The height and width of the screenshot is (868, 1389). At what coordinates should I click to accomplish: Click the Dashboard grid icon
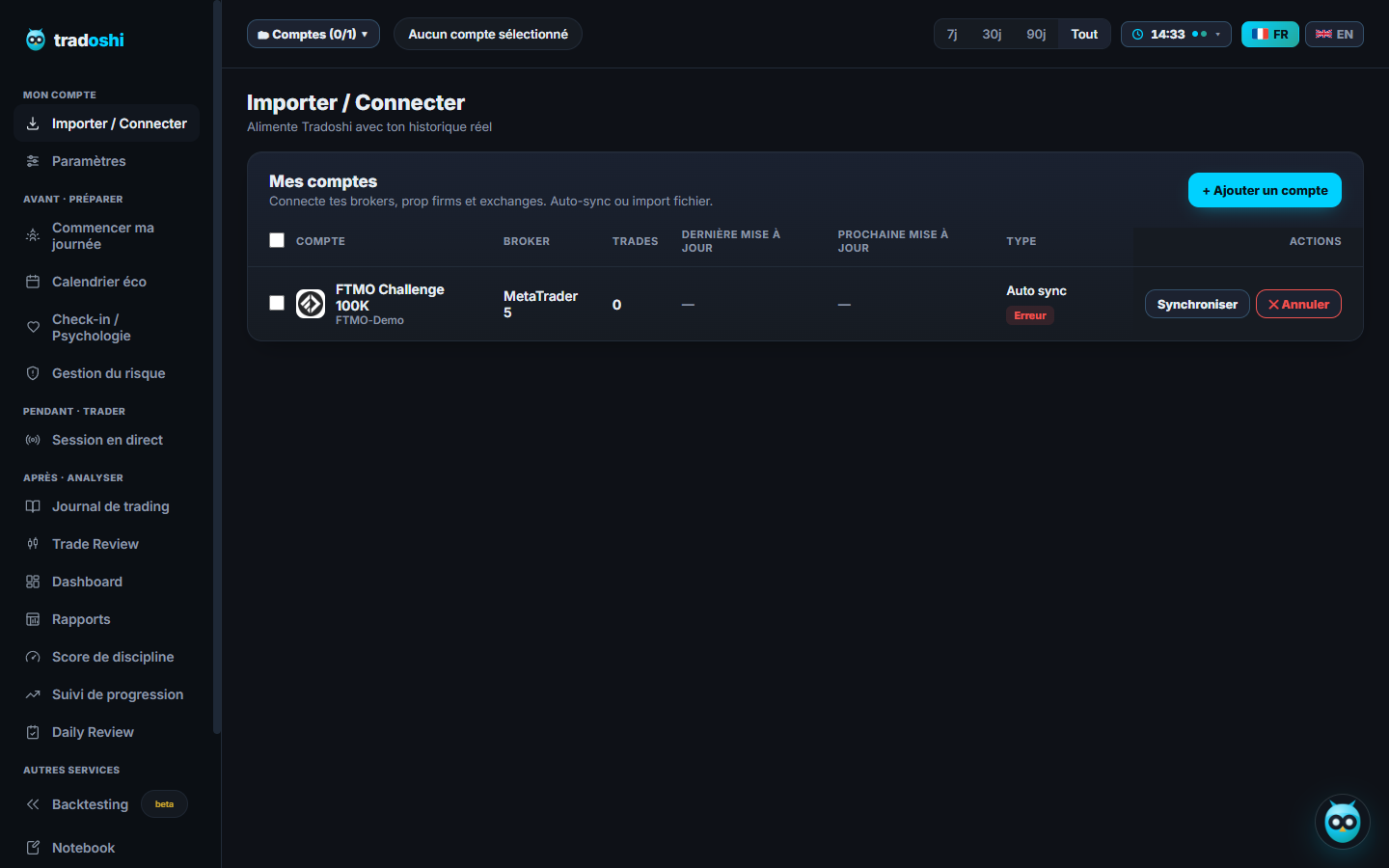pos(33,582)
